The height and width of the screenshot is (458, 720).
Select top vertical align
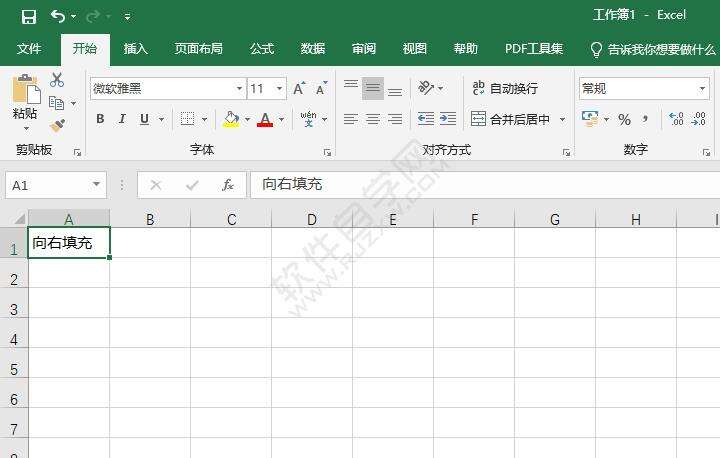tap(351, 86)
